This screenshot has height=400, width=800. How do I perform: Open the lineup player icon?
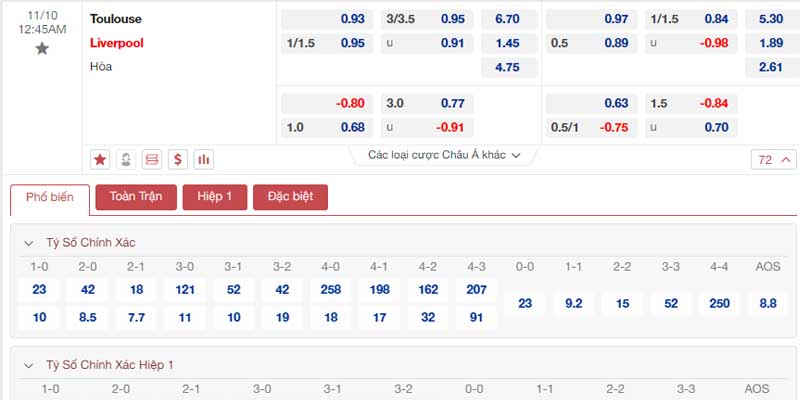[126, 160]
